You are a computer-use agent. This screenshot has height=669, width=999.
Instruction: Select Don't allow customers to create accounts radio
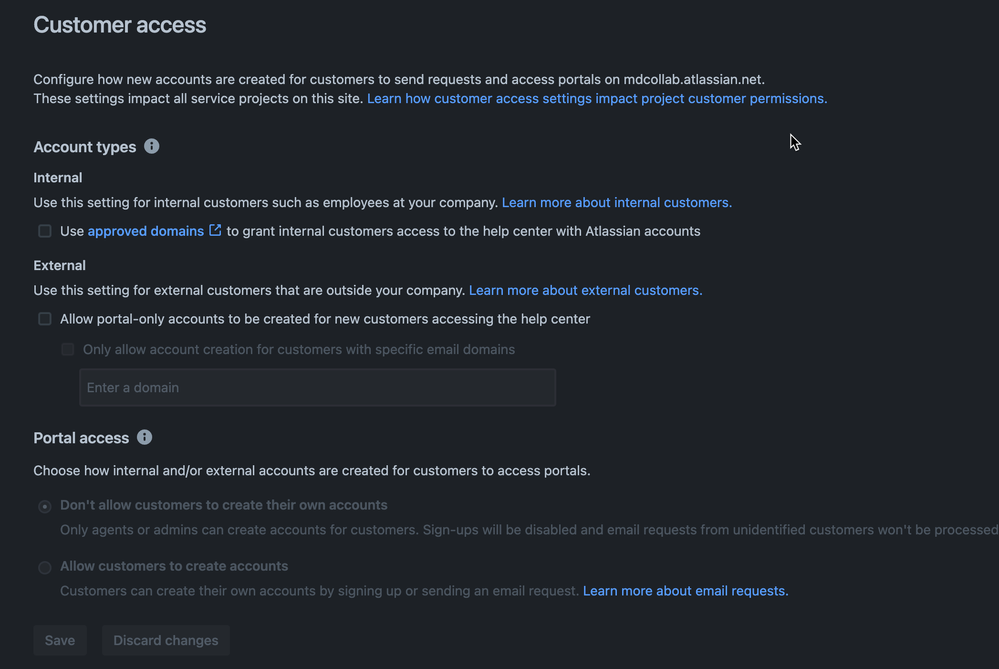coord(45,507)
